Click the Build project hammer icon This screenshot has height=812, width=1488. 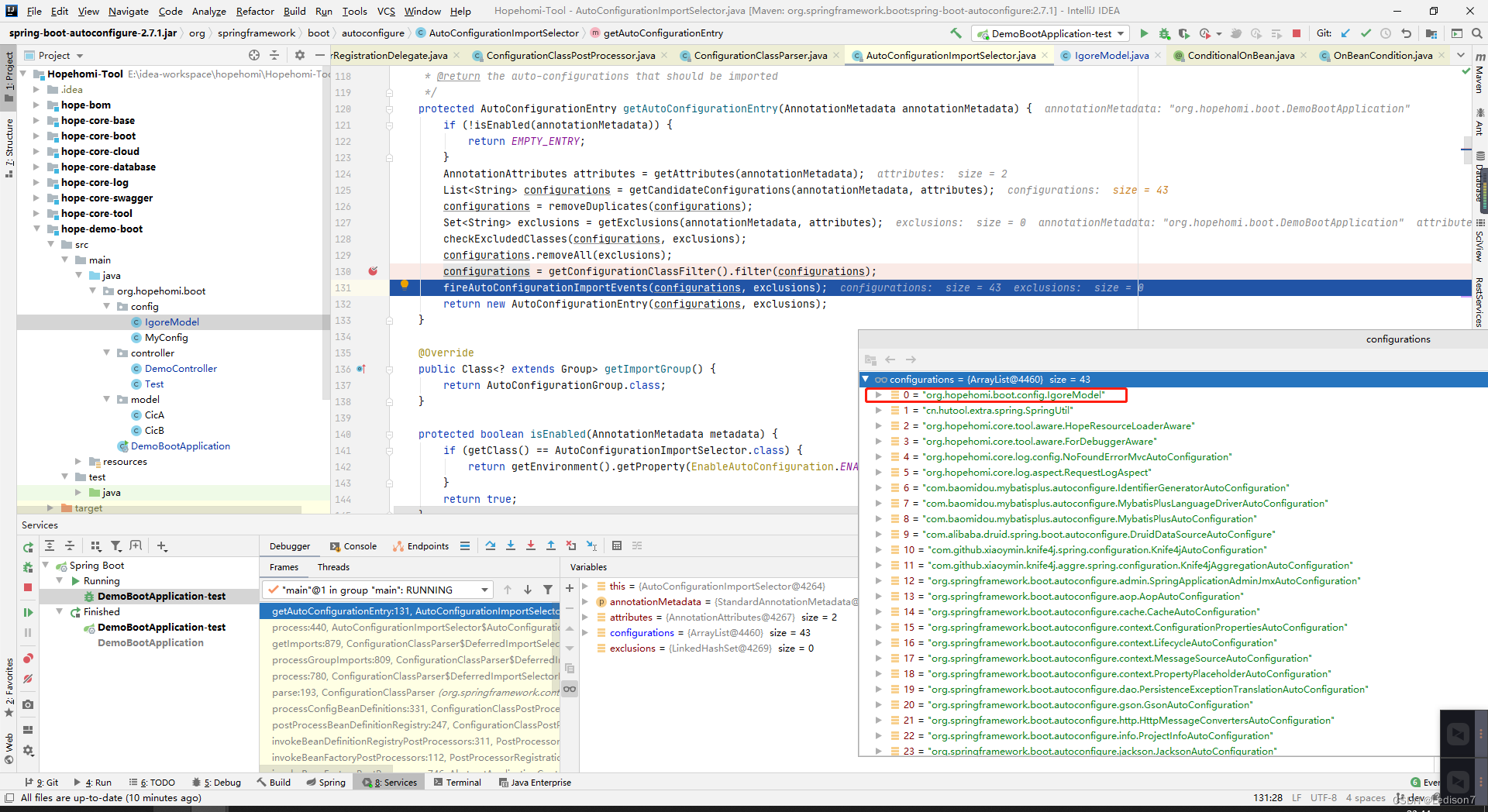point(956,33)
